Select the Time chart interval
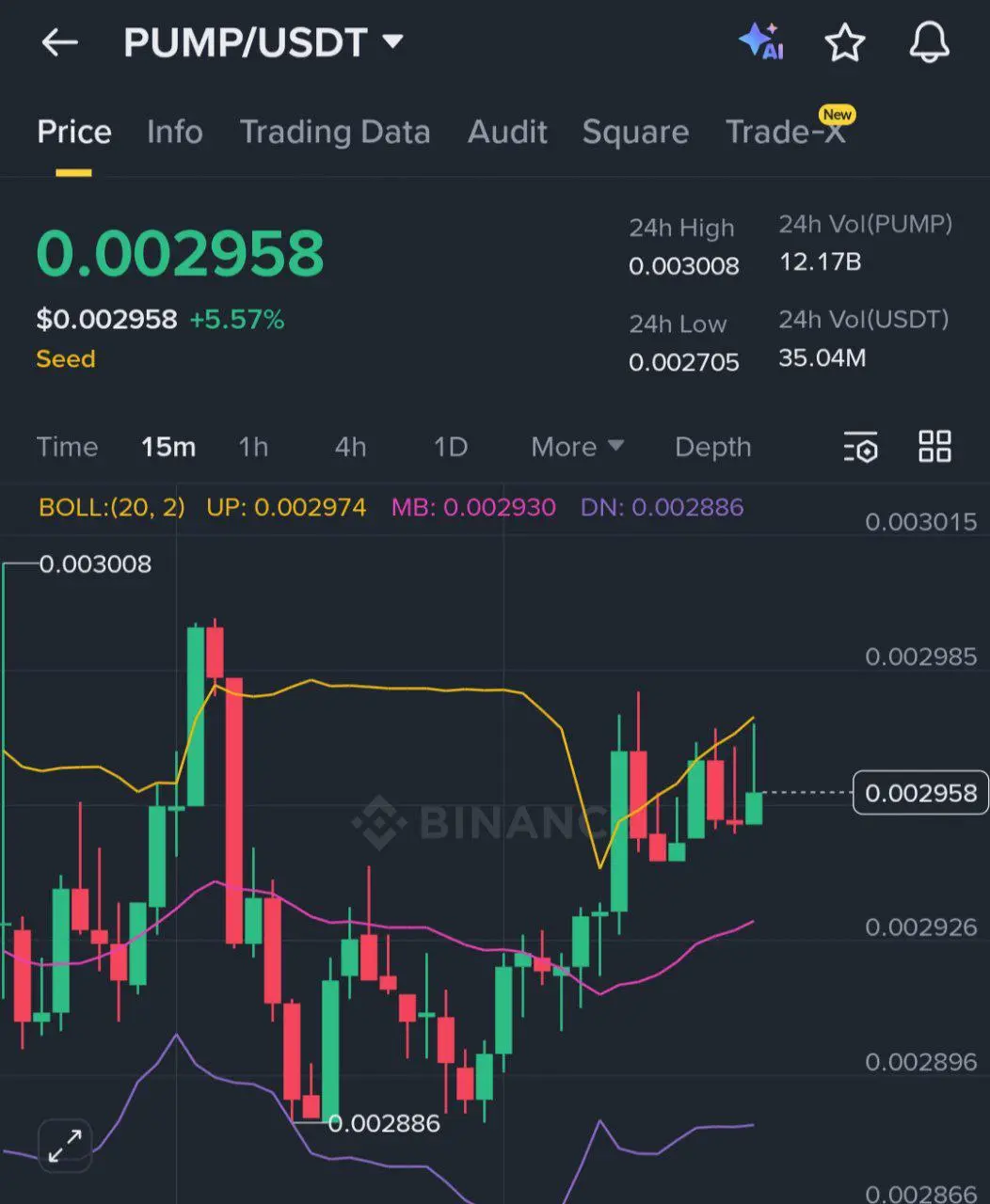Screen dimensions: 990x1204 point(67,447)
